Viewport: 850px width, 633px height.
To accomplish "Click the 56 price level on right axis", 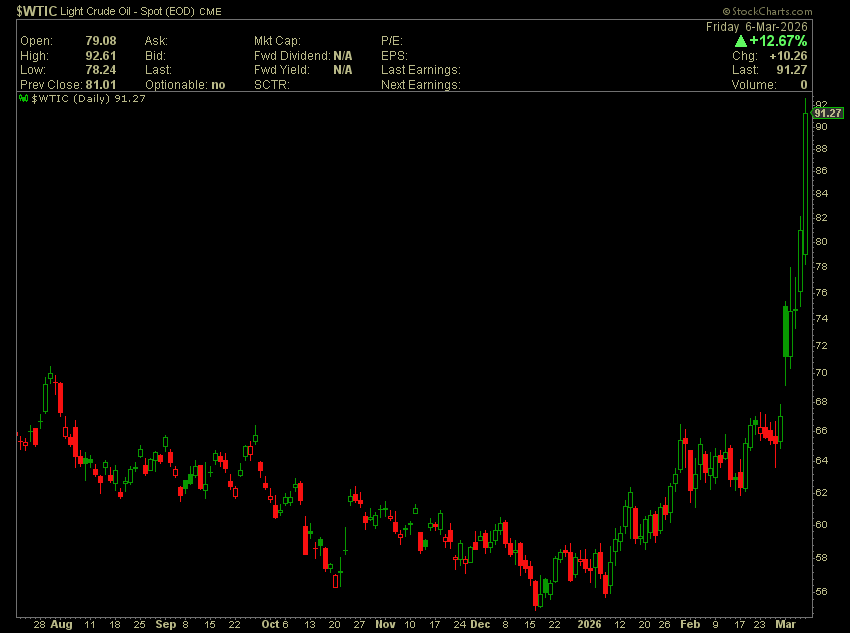I will (x=821, y=592).
